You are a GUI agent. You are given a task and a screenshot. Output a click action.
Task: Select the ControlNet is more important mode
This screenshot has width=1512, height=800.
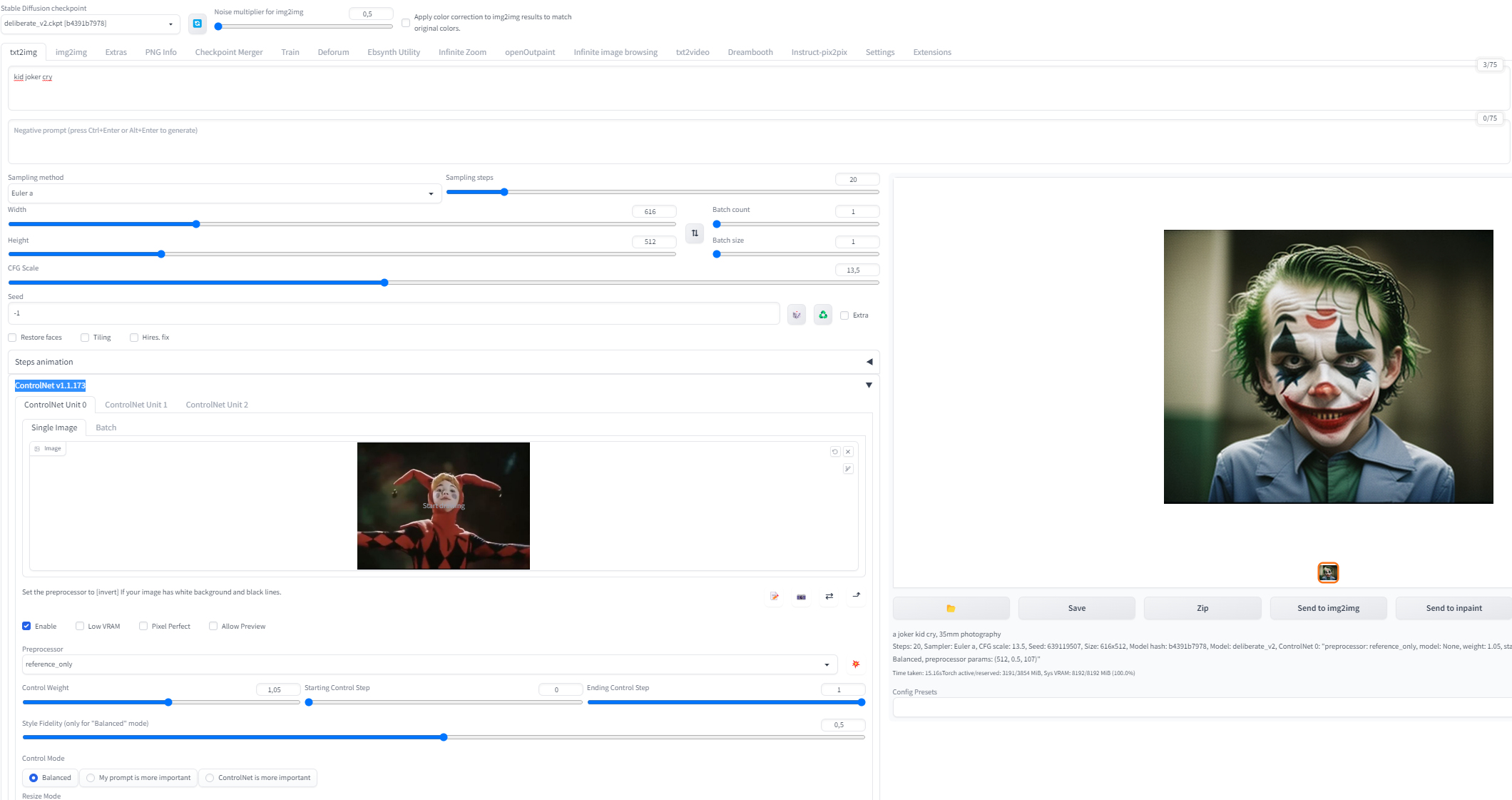click(210, 778)
